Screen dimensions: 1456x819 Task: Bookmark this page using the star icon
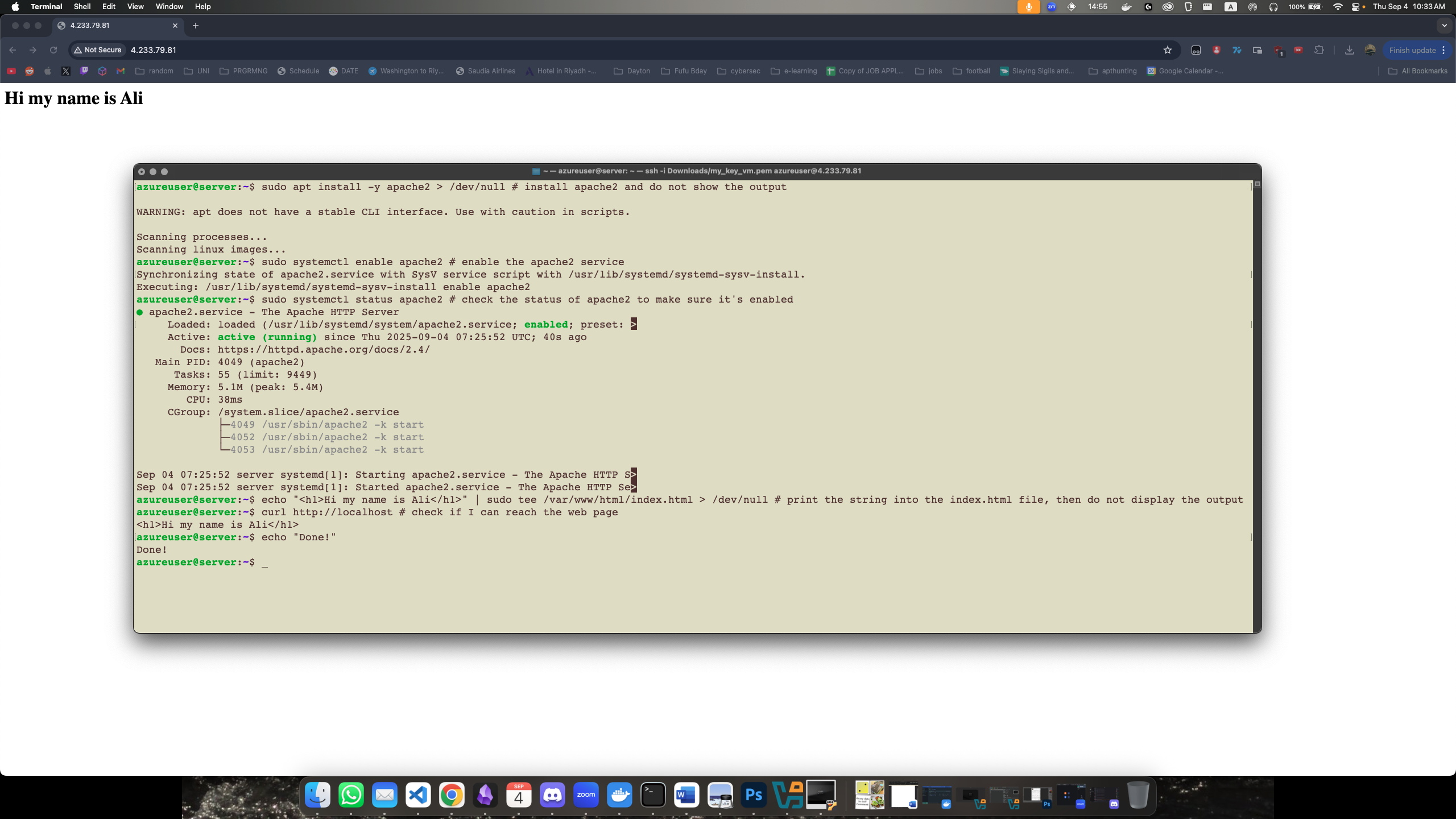[1168, 50]
